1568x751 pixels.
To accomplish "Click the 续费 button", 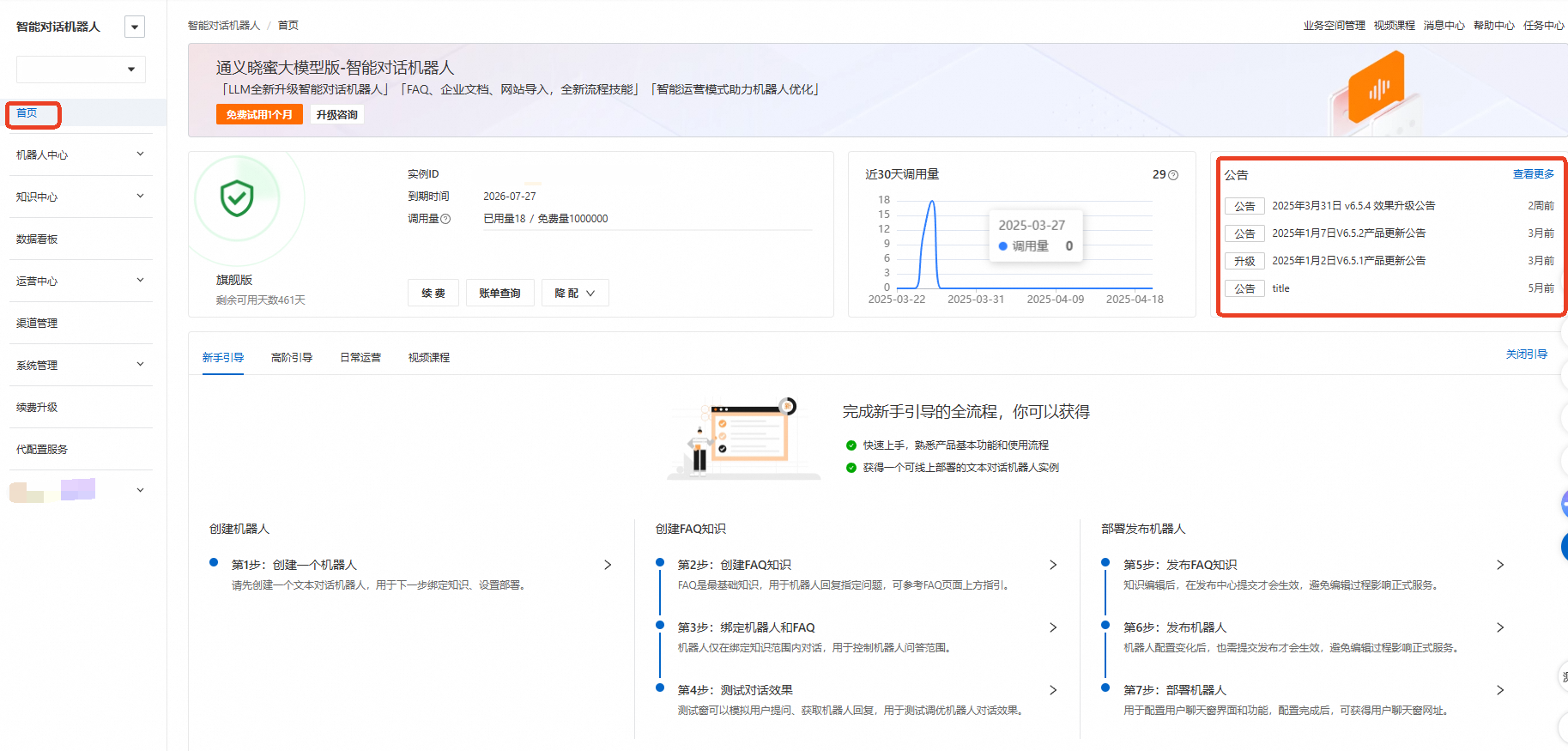I will click(433, 293).
